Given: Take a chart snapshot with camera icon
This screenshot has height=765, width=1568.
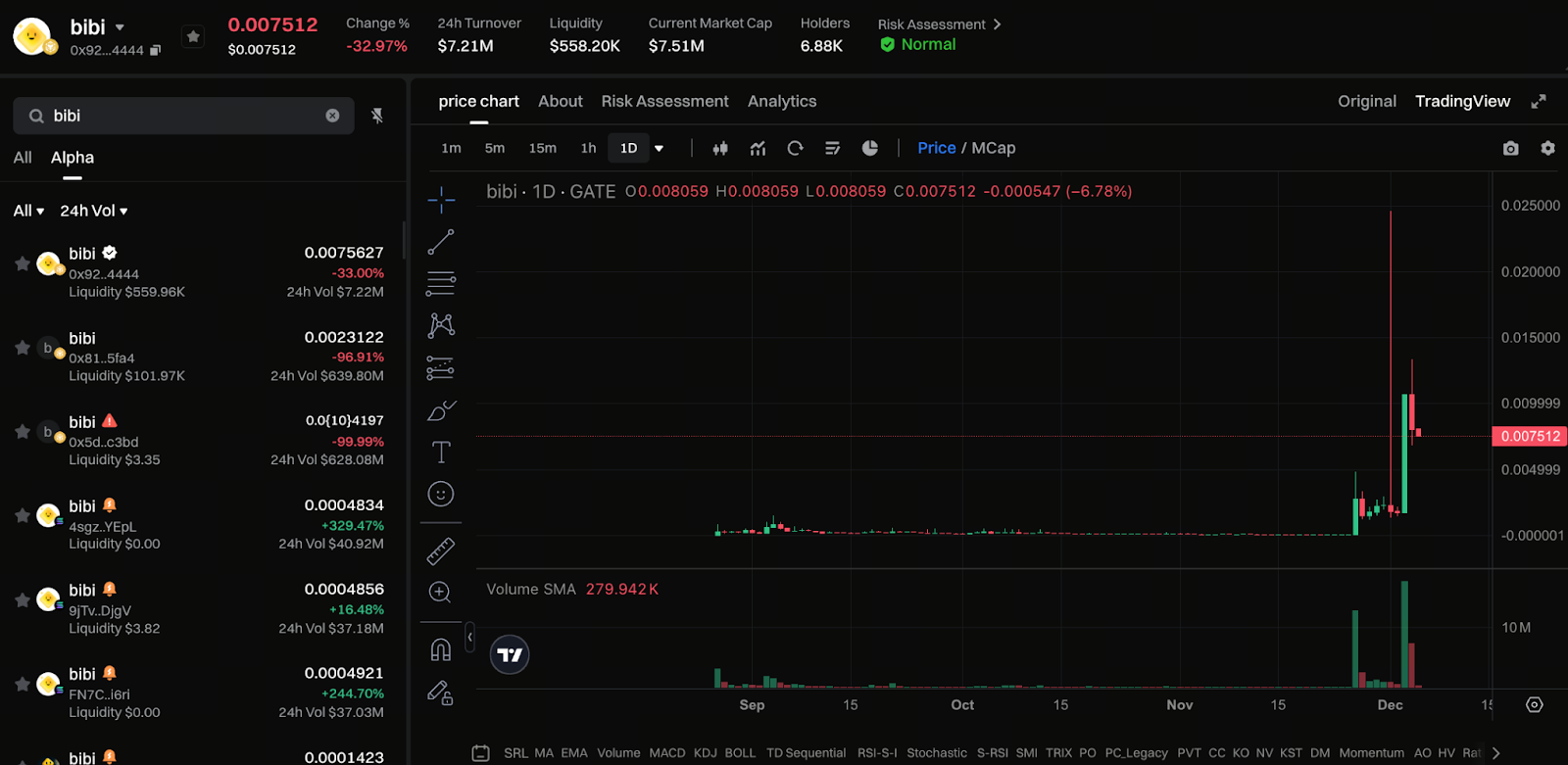Looking at the screenshot, I should (1510, 148).
